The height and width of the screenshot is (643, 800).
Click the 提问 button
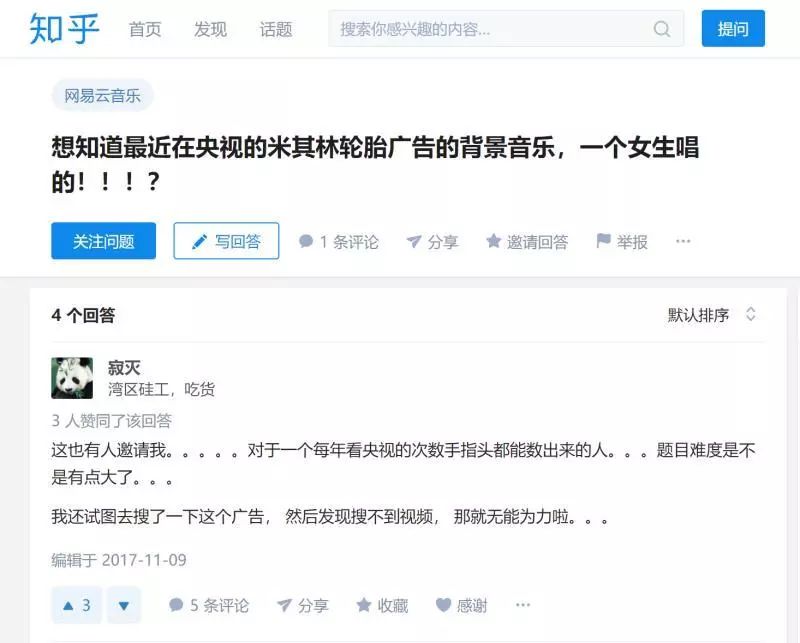733,29
